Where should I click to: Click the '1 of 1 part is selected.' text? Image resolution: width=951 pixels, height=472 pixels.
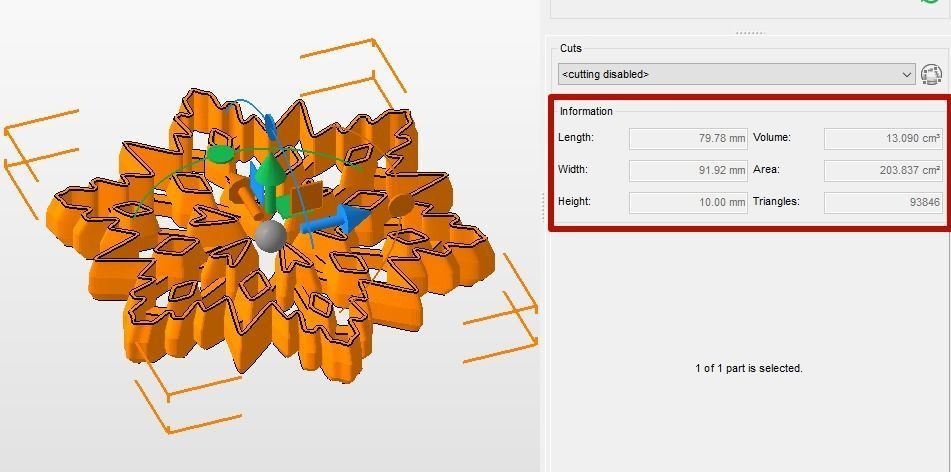click(x=749, y=368)
